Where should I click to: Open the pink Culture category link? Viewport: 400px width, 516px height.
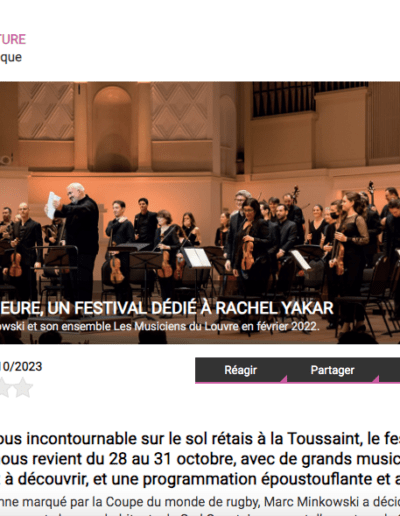[13, 39]
